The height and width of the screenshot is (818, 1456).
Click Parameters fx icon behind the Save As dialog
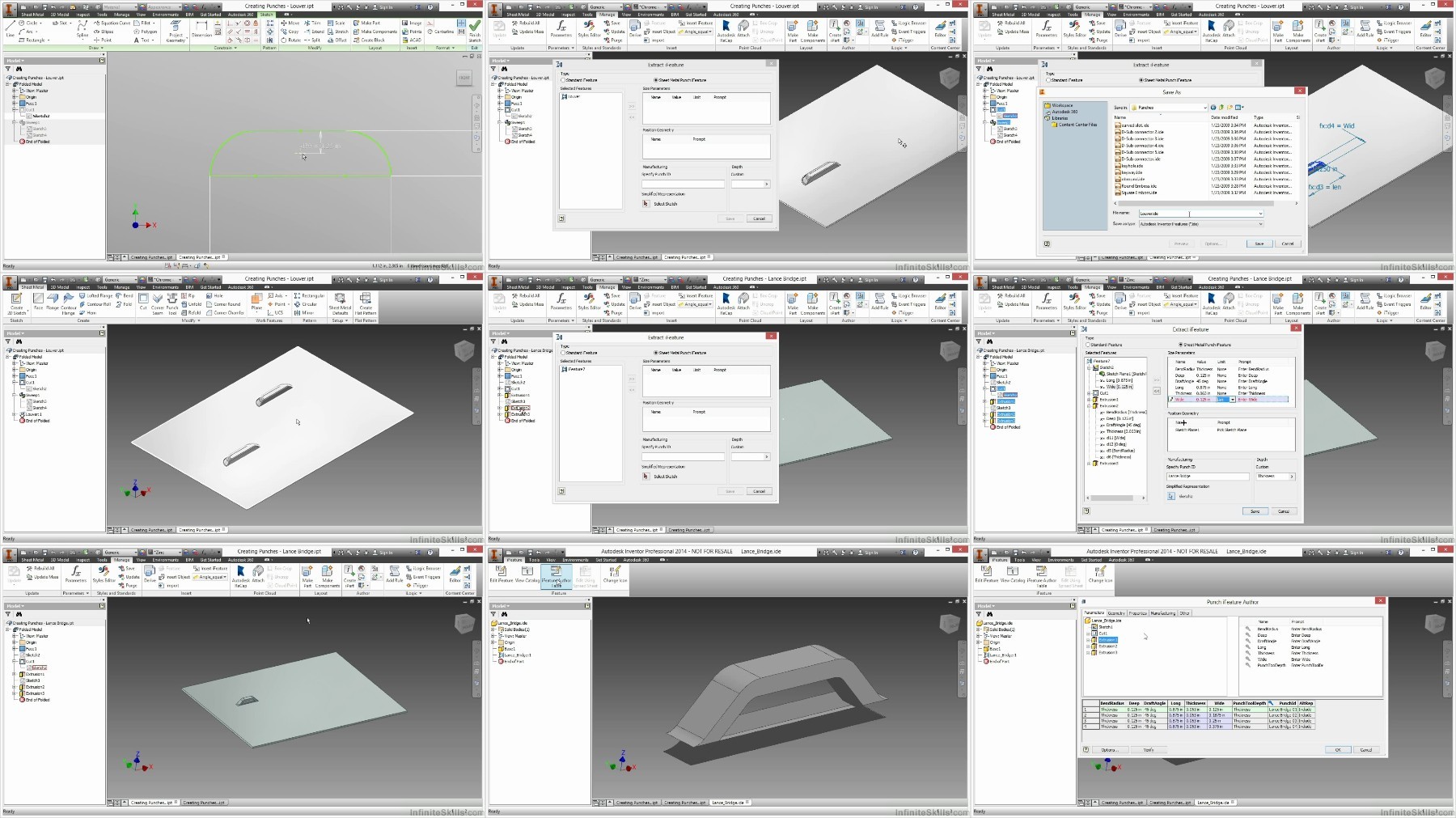point(1046,29)
